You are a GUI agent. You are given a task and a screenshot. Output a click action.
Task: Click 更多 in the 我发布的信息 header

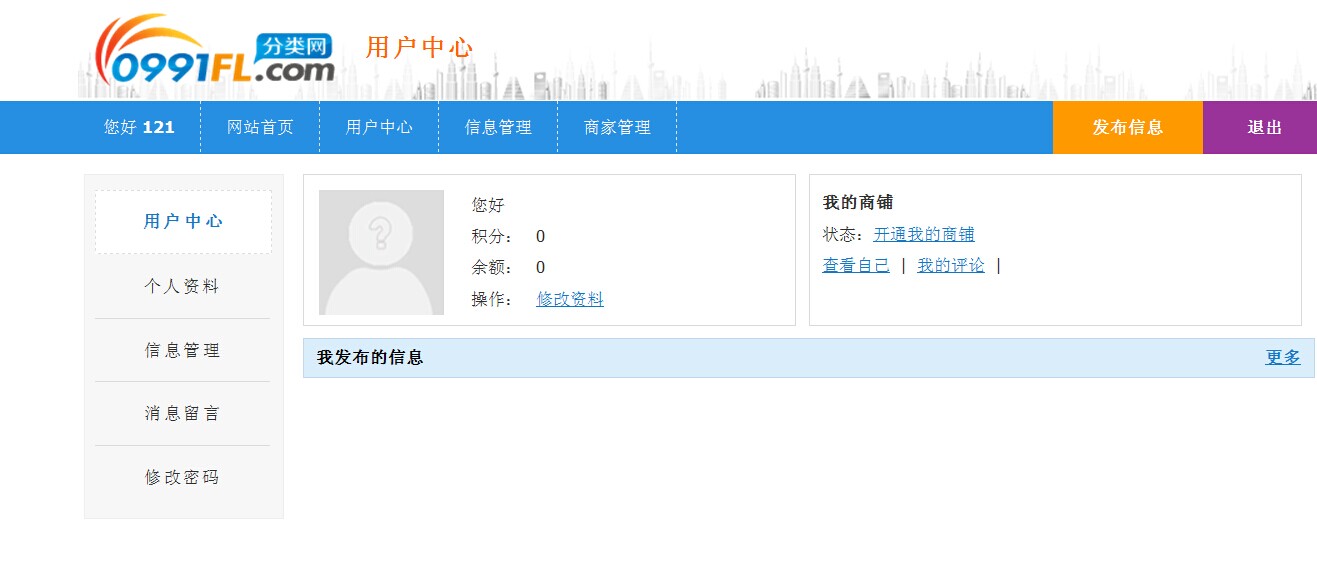point(1283,357)
